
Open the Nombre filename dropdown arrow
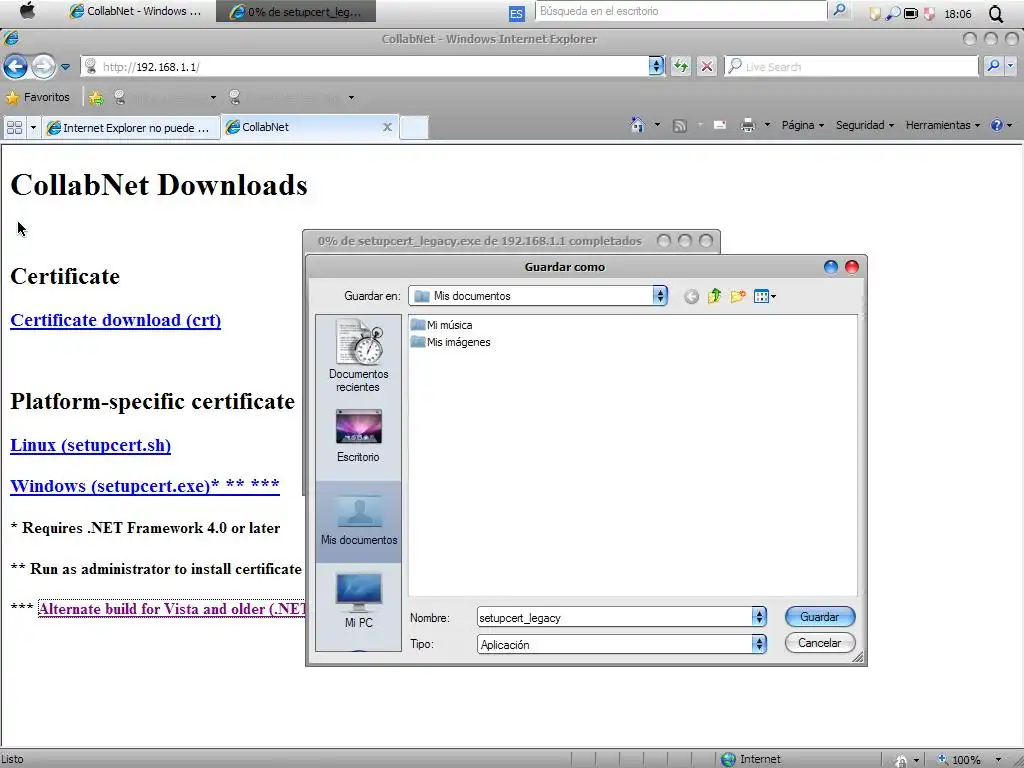point(759,617)
